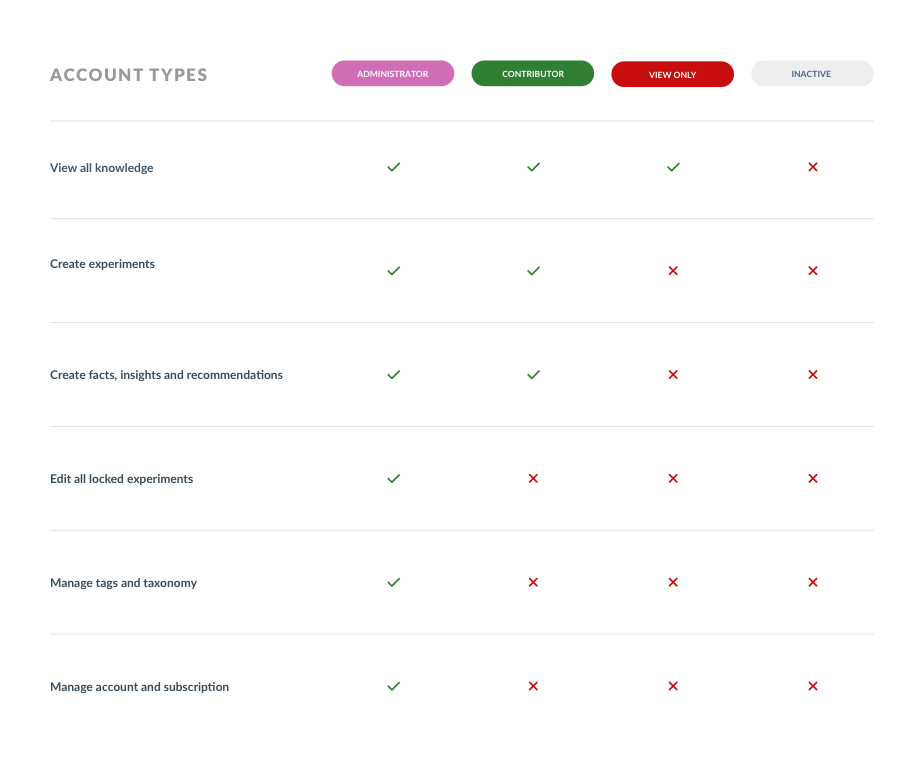Click the Administrator account type badge
The height and width of the screenshot is (759, 907).
393,73
